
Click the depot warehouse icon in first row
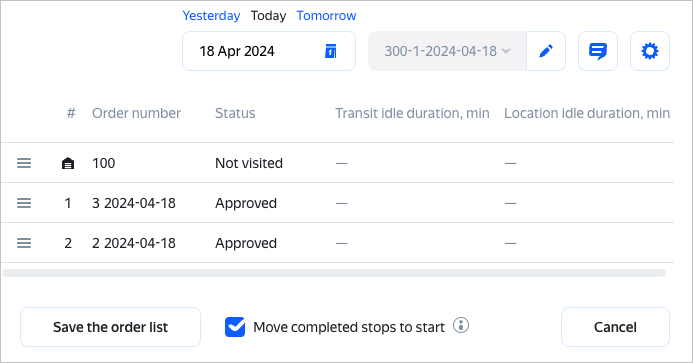coord(68,164)
